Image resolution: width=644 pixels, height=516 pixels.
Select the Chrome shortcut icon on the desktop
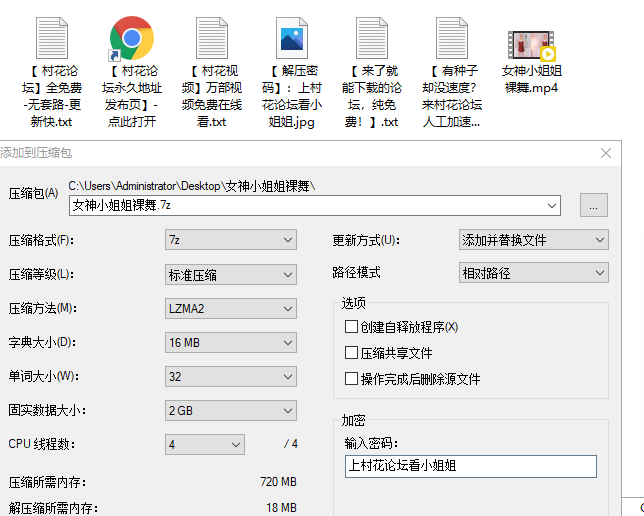coord(130,38)
